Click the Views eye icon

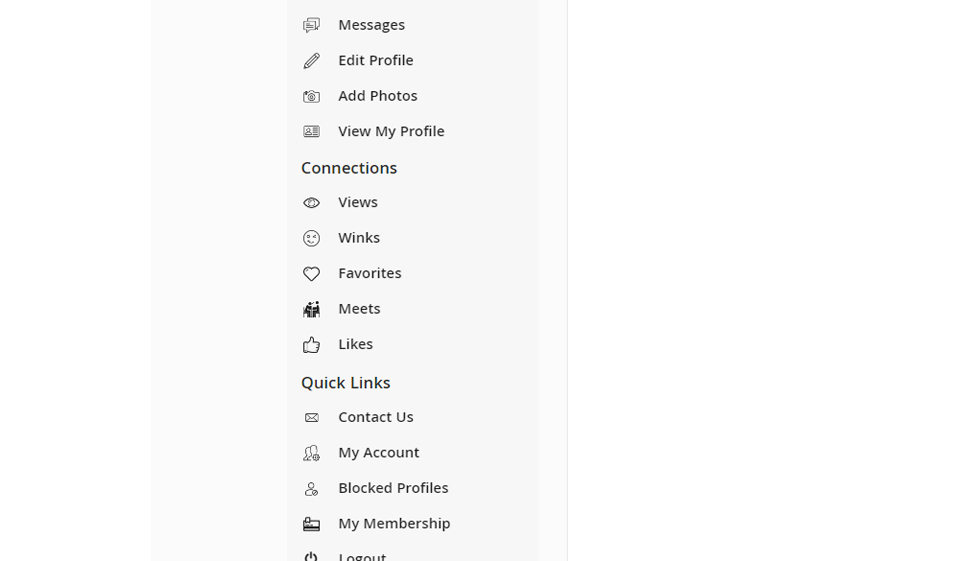click(312, 203)
